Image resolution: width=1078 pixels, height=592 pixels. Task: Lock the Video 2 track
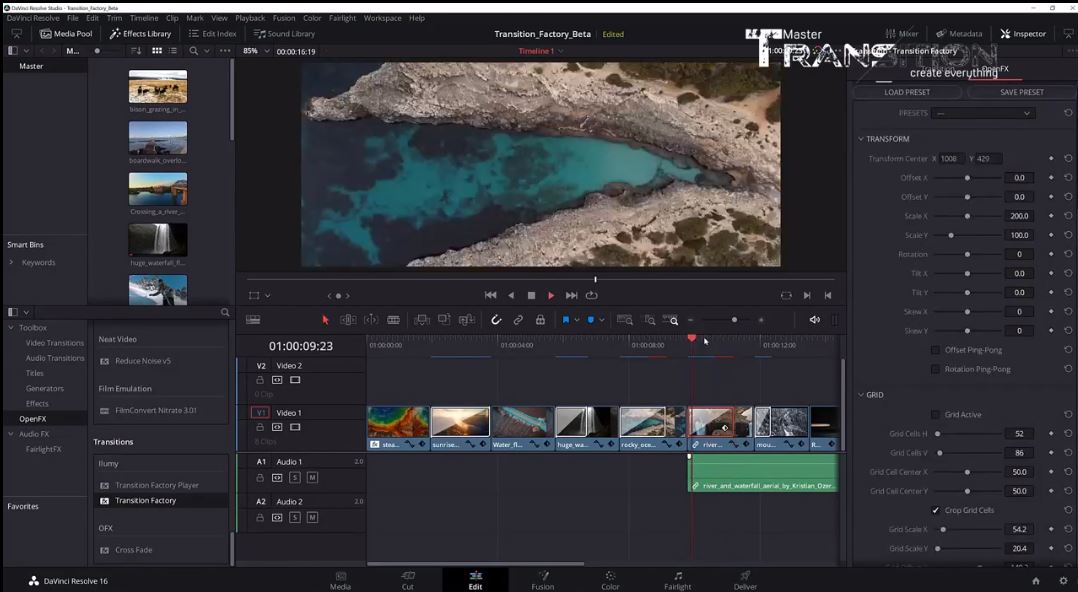click(x=260, y=380)
